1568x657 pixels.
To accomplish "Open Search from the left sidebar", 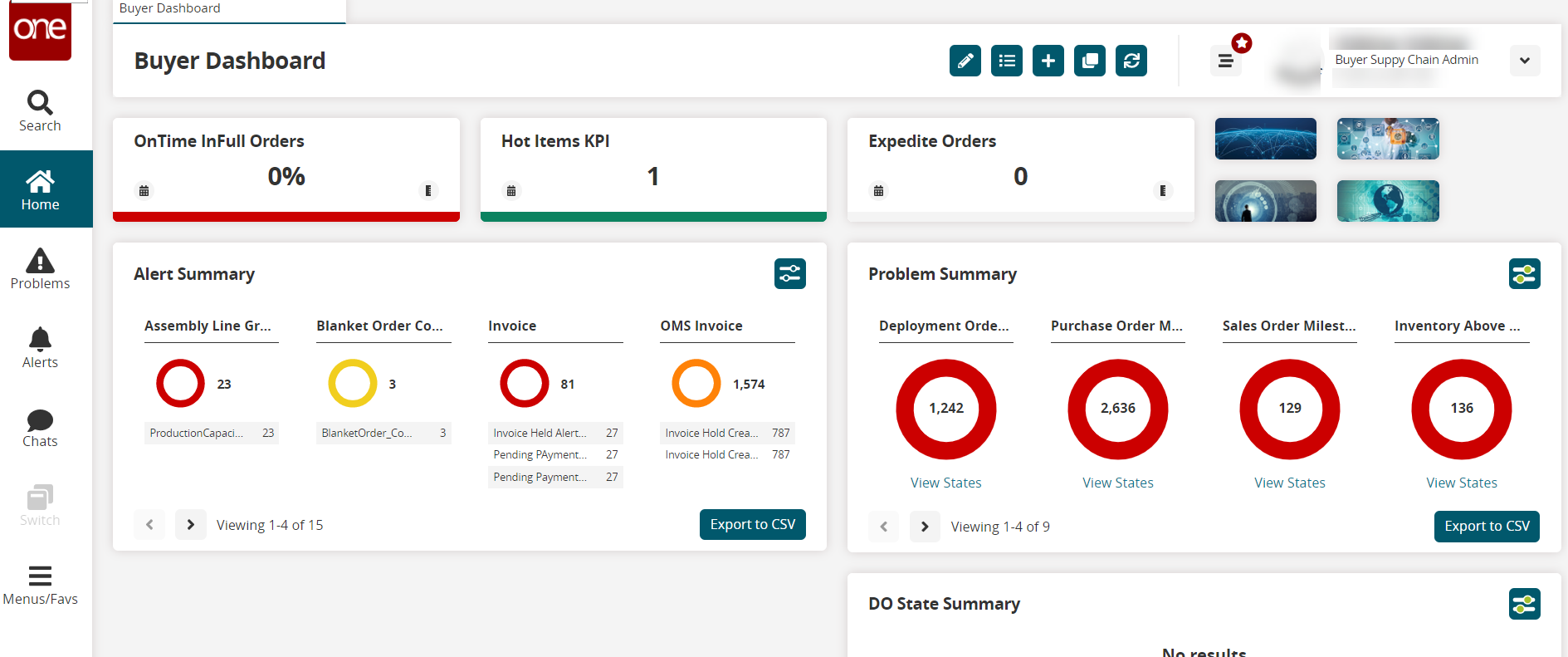I will pyautogui.click(x=40, y=111).
